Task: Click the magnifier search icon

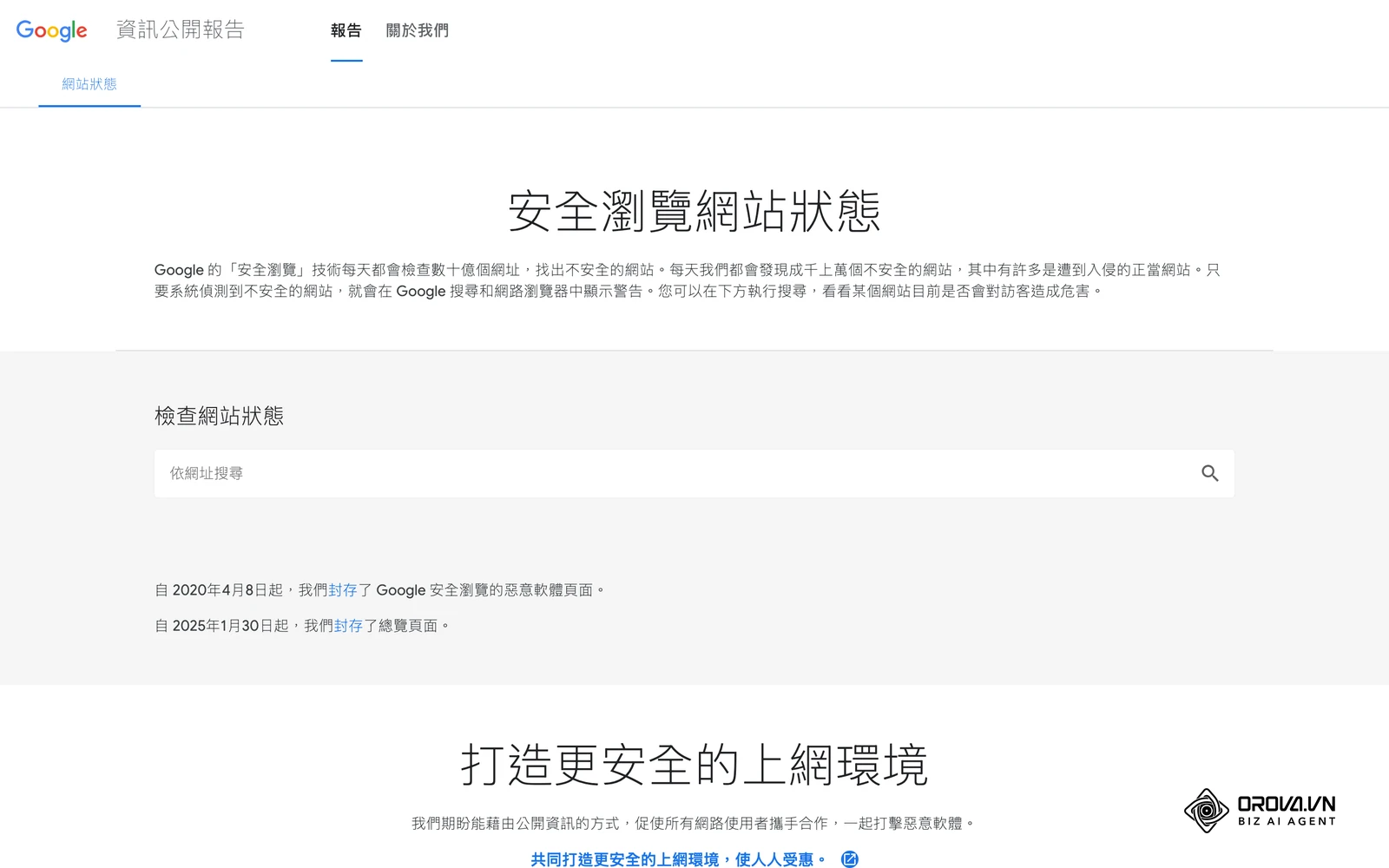Action: pyautogui.click(x=1209, y=473)
